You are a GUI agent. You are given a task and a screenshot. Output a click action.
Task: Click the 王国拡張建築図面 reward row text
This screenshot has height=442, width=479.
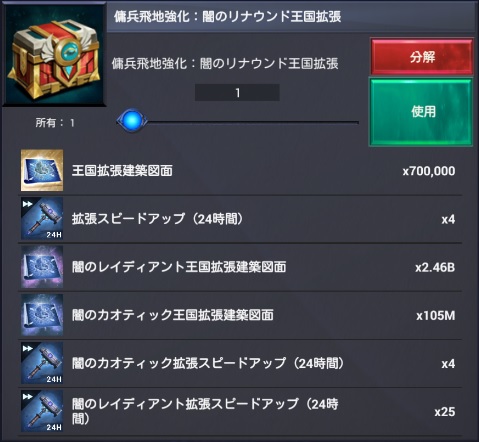coord(122,171)
